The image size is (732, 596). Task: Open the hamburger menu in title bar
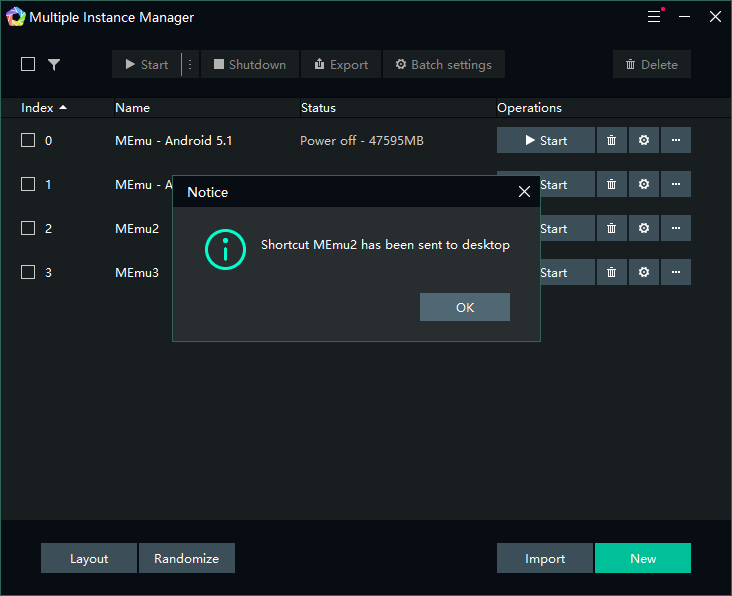(654, 17)
